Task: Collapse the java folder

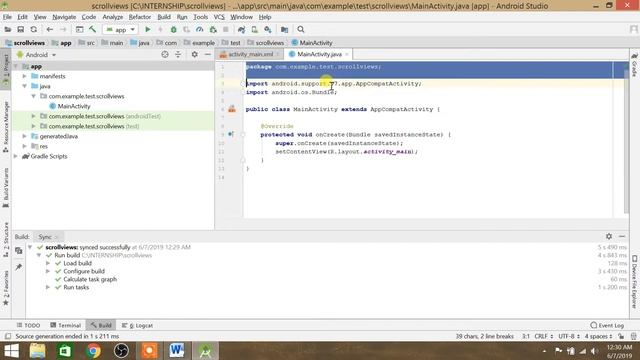Action: coord(24,86)
